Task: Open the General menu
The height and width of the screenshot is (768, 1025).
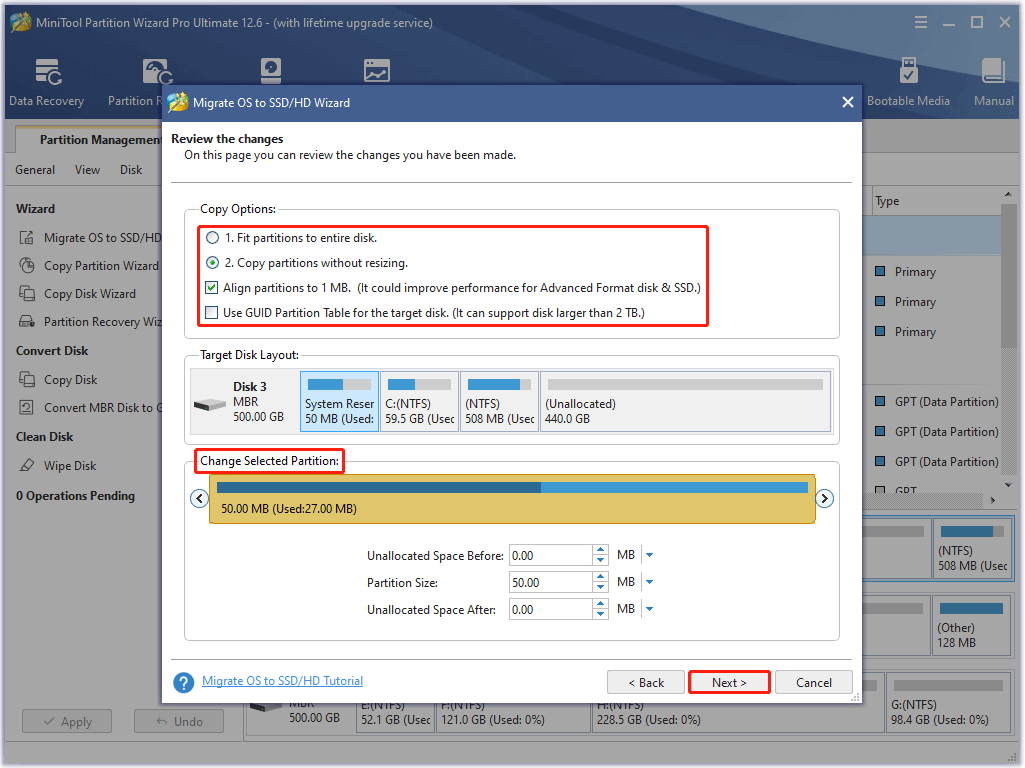Action: tap(35, 170)
